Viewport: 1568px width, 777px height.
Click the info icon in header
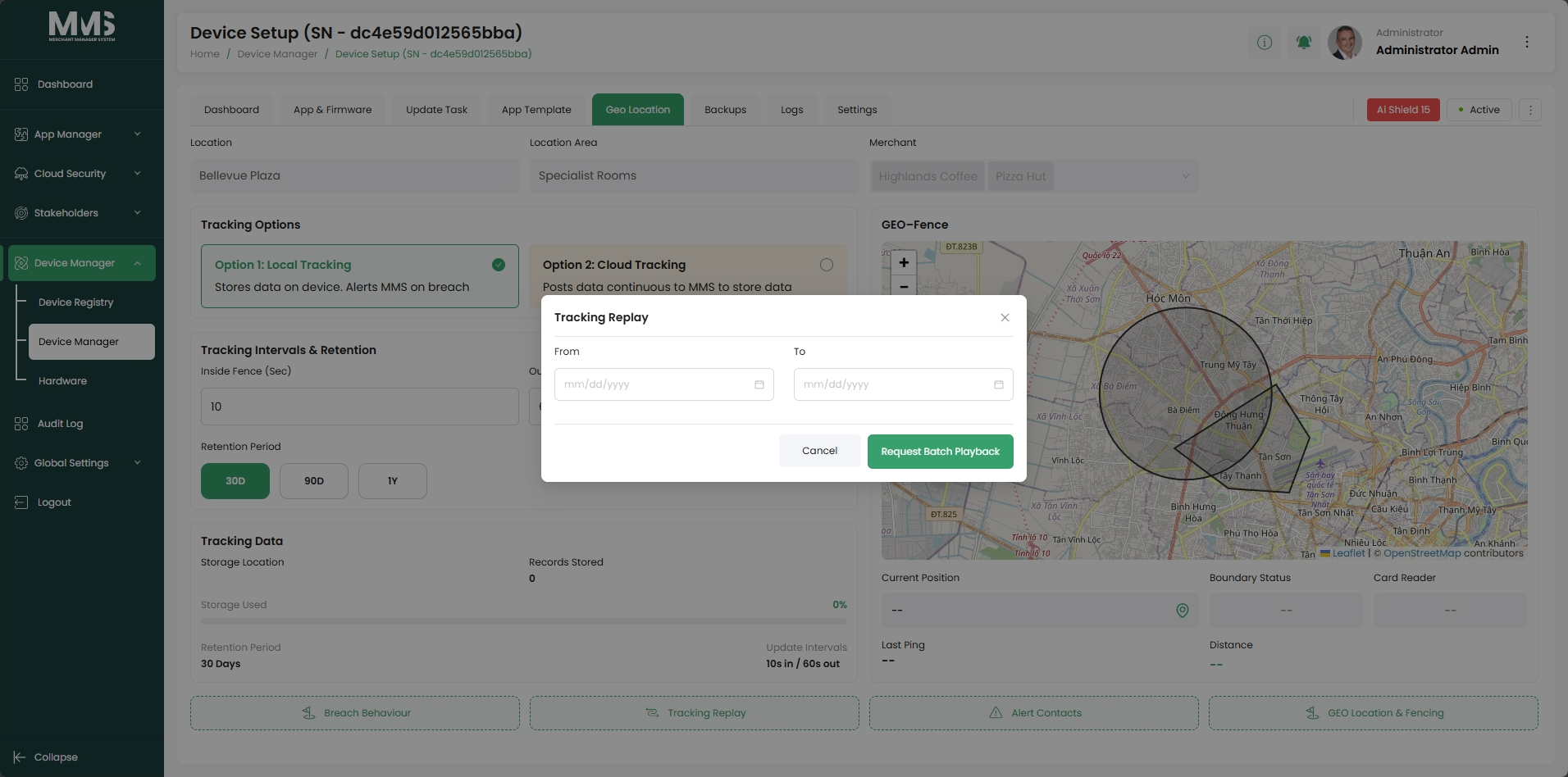(x=1265, y=42)
